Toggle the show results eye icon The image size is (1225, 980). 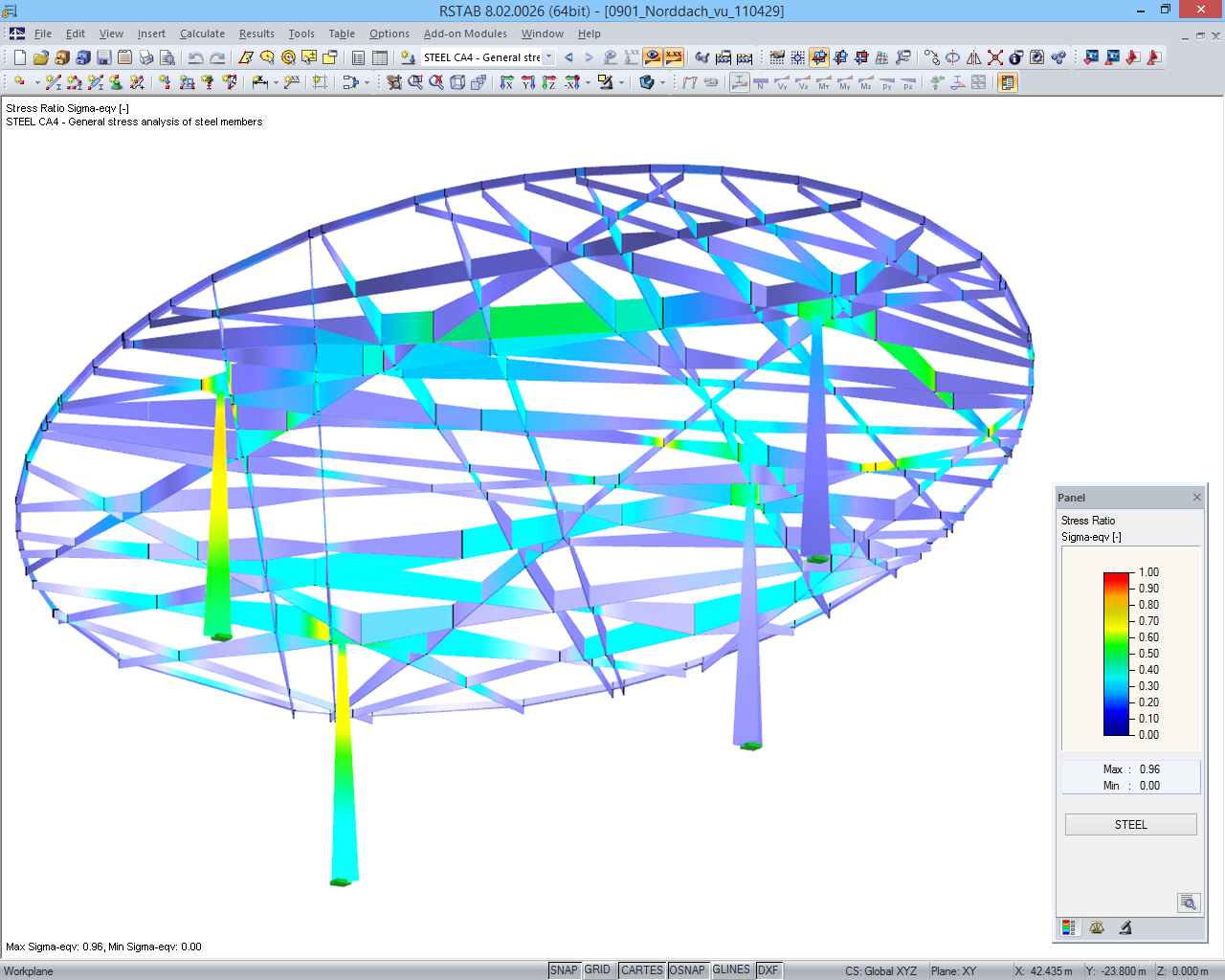[652, 57]
